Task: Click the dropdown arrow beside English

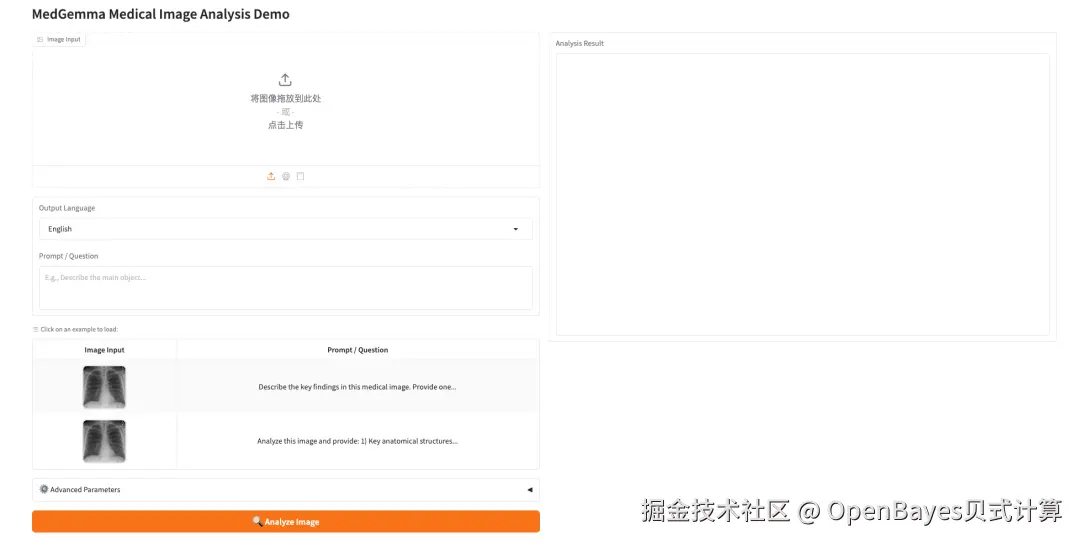Action: (515, 229)
